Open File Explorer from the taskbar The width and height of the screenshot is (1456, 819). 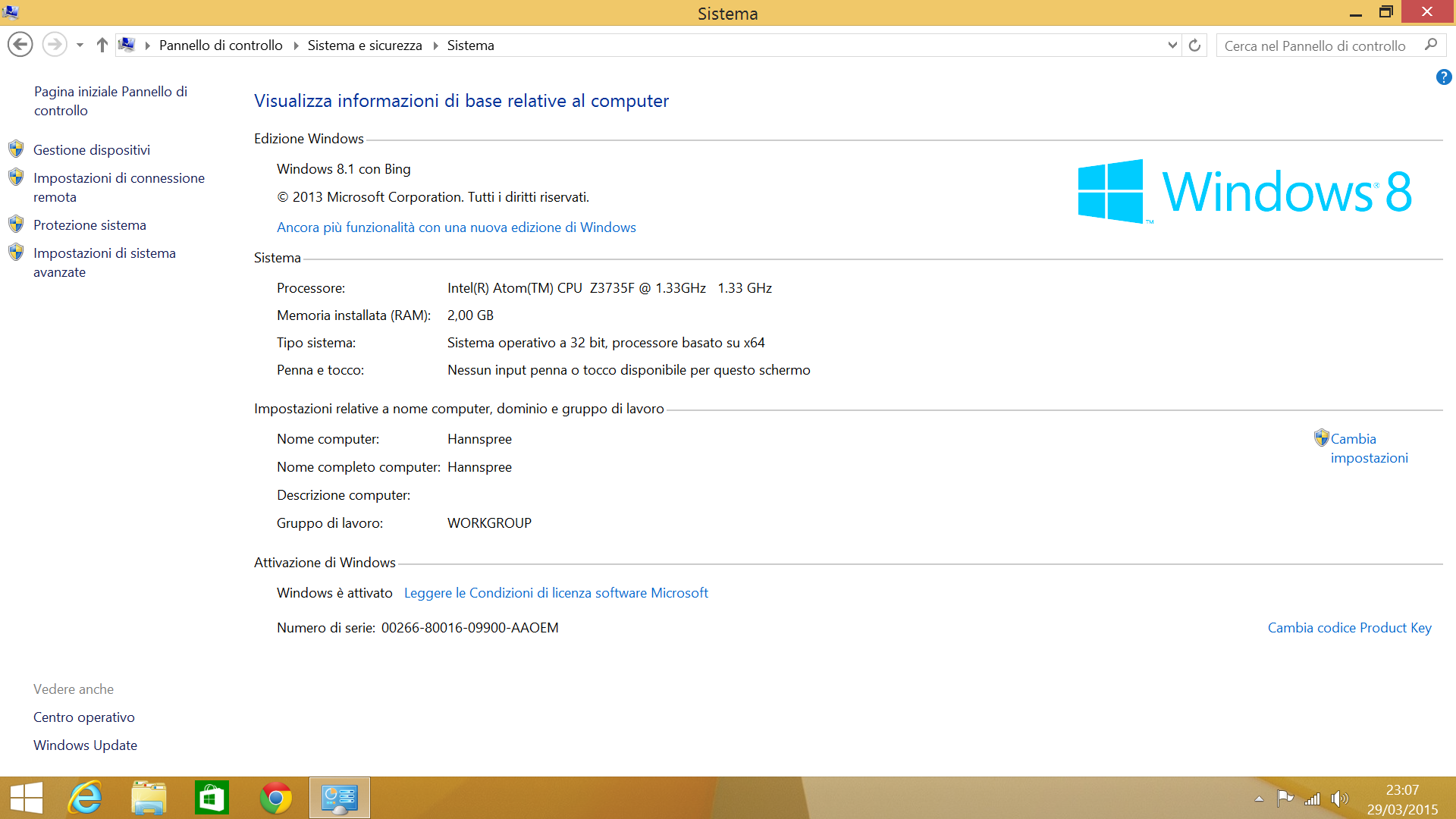tap(149, 798)
